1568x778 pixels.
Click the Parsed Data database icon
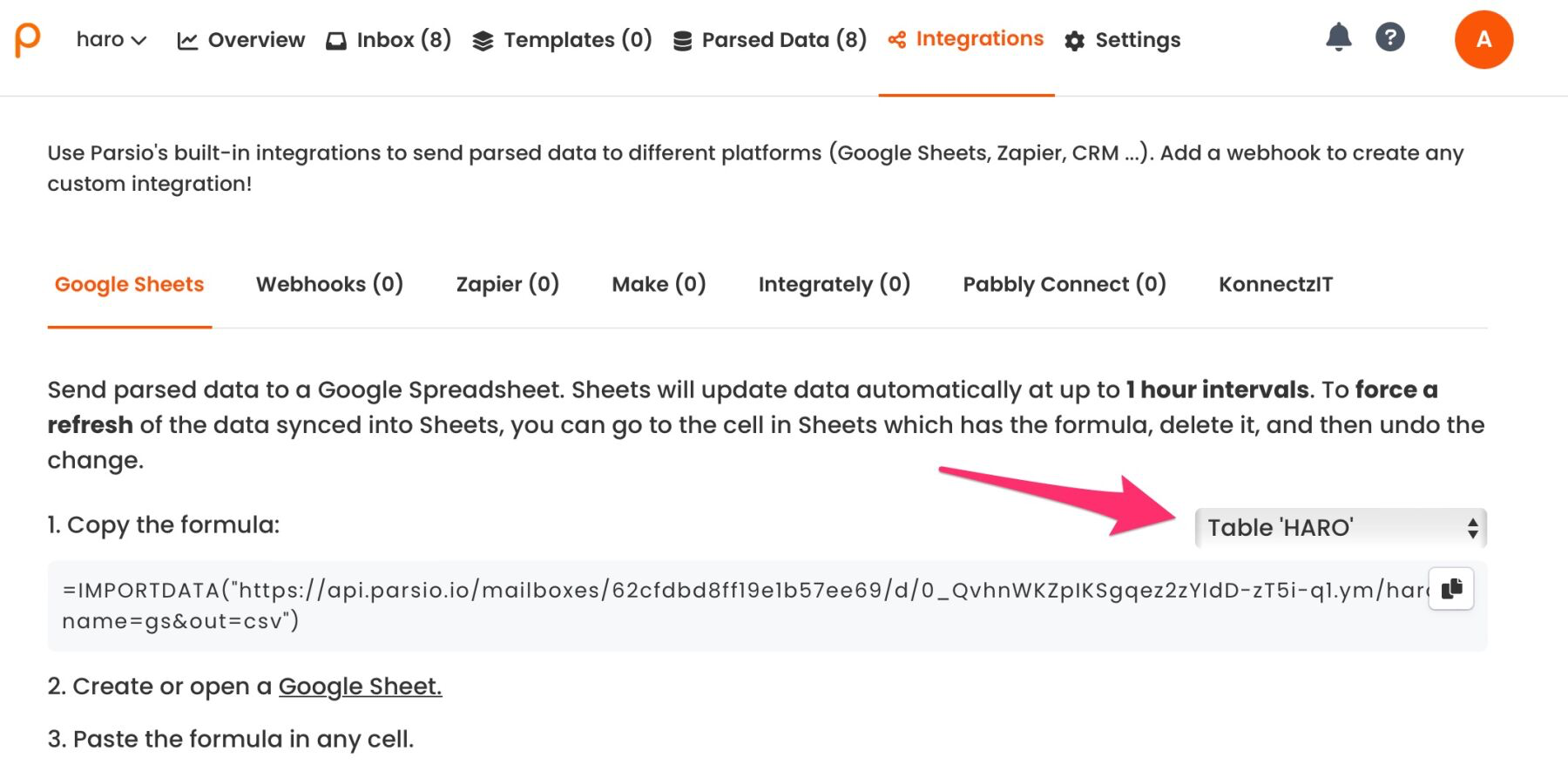point(683,41)
